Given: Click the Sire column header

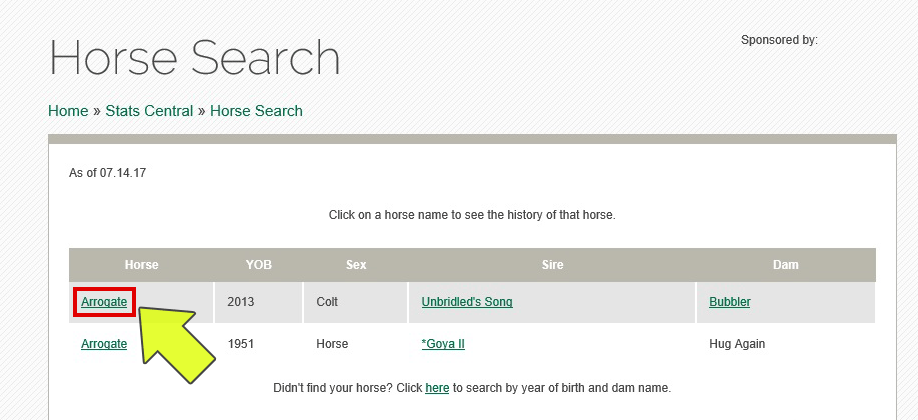Looking at the screenshot, I should click(x=552, y=265).
